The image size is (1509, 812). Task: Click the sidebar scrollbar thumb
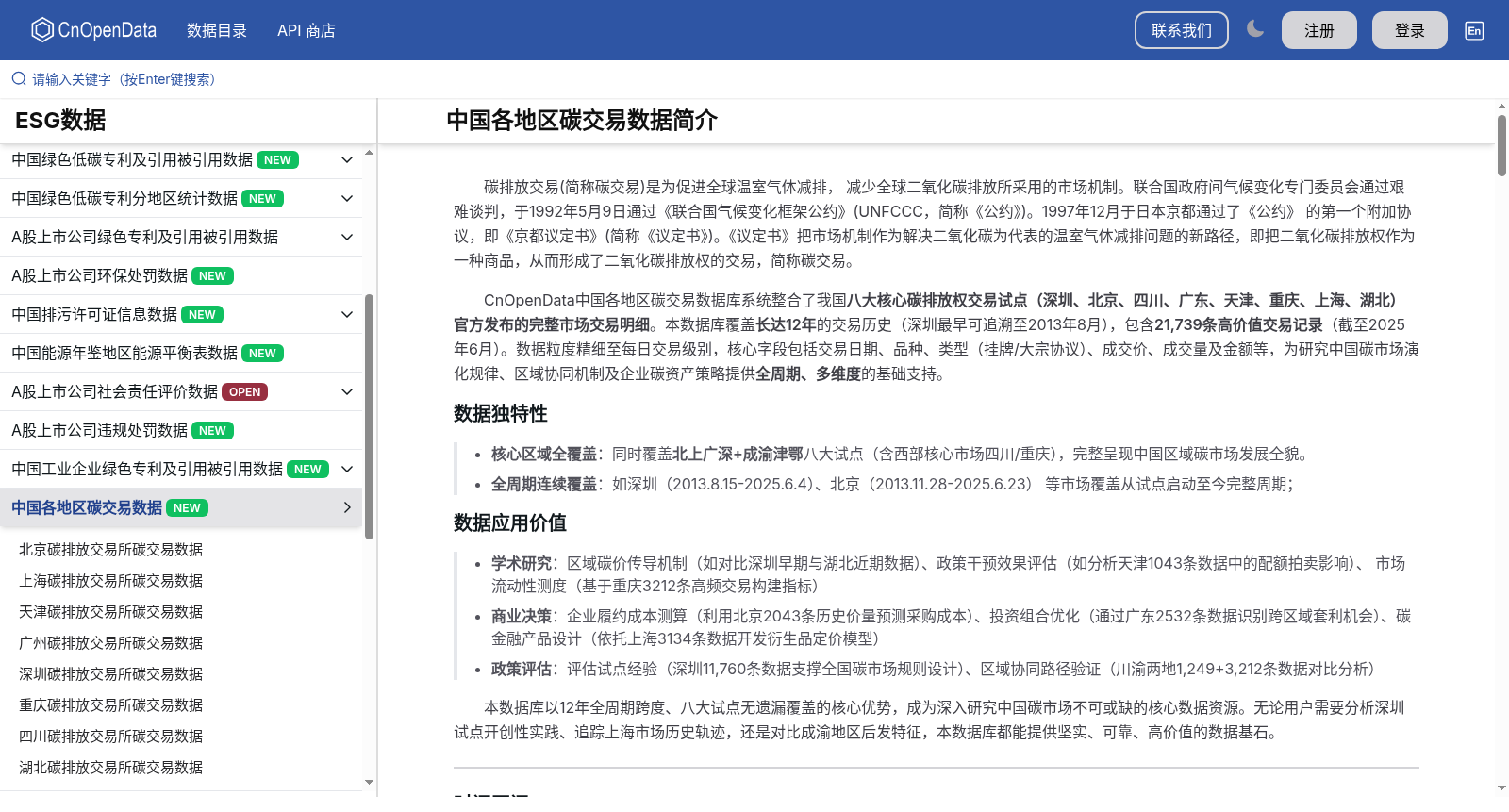tap(369, 416)
